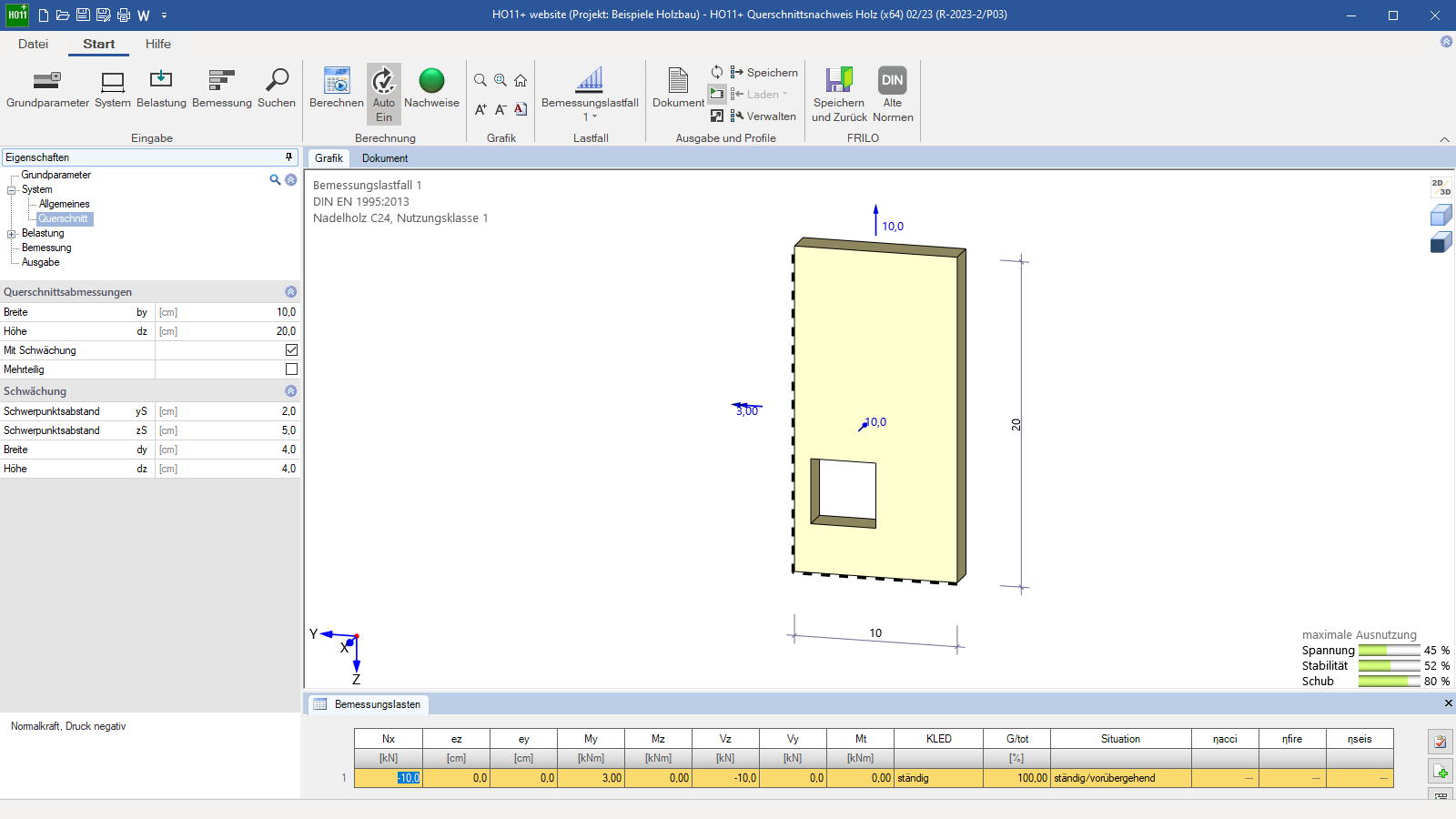This screenshot has width=1456, height=819.
Task: Select Bemessung in the tree
Action: click(x=46, y=248)
